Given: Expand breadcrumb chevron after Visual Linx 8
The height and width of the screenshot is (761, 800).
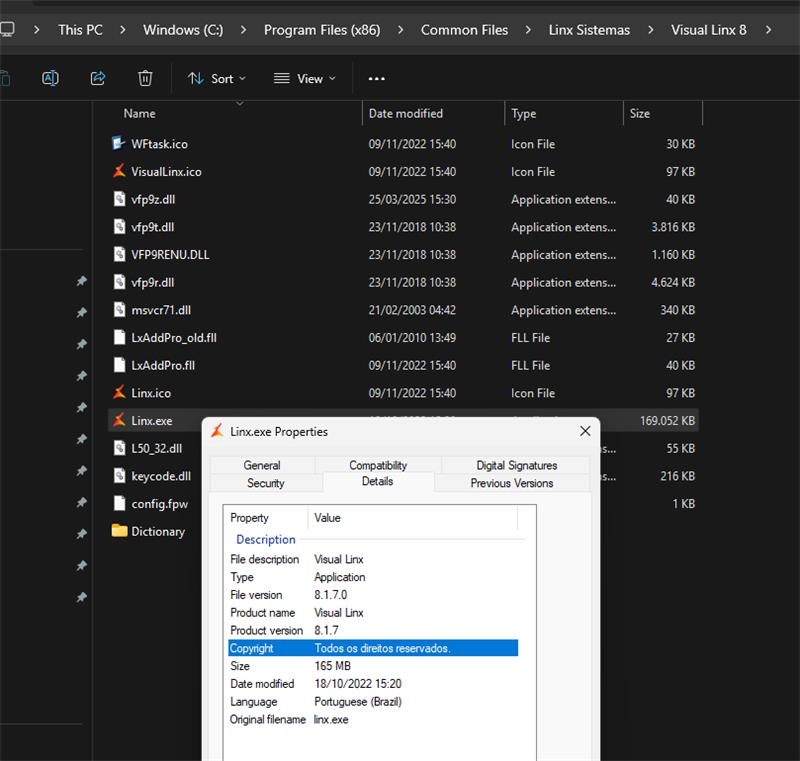Looking at the screenshot, I should pyautogui.click(x=768, y=30).
